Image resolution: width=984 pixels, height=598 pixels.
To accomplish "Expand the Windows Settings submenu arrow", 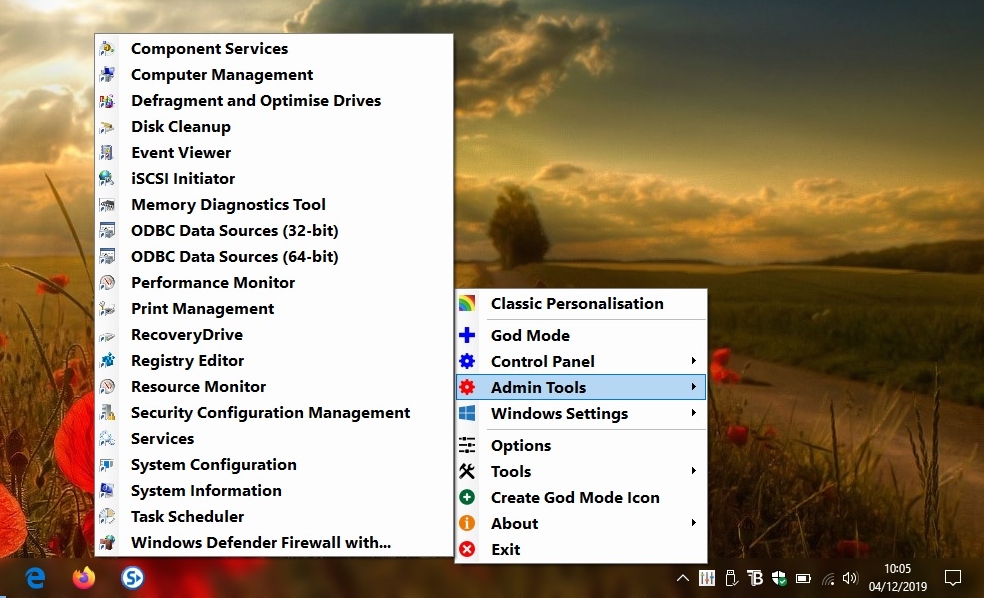I will [x=693, y=413].
